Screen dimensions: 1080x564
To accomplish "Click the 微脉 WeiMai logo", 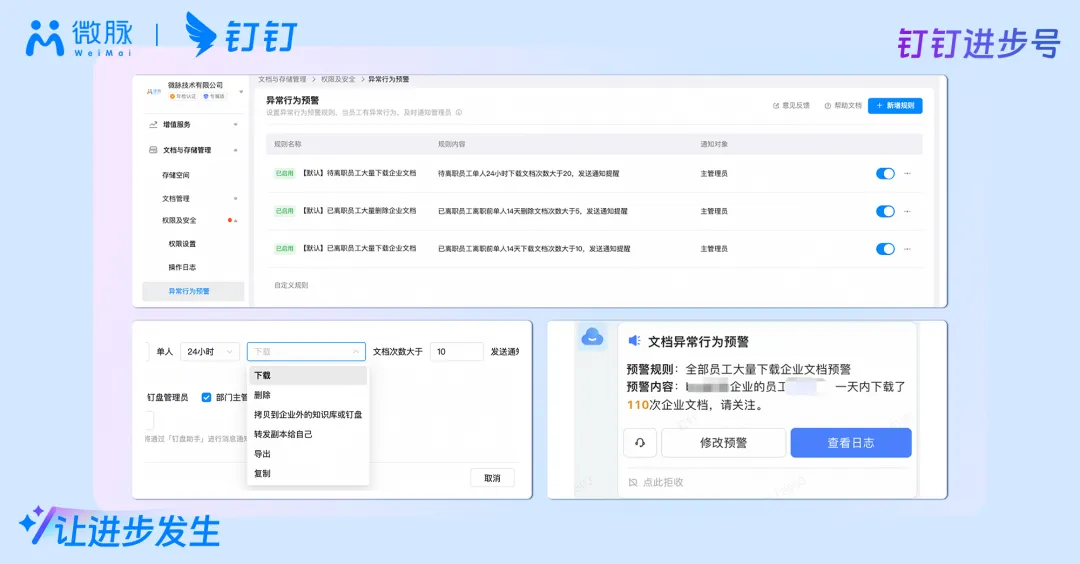I will coord(79,38).
